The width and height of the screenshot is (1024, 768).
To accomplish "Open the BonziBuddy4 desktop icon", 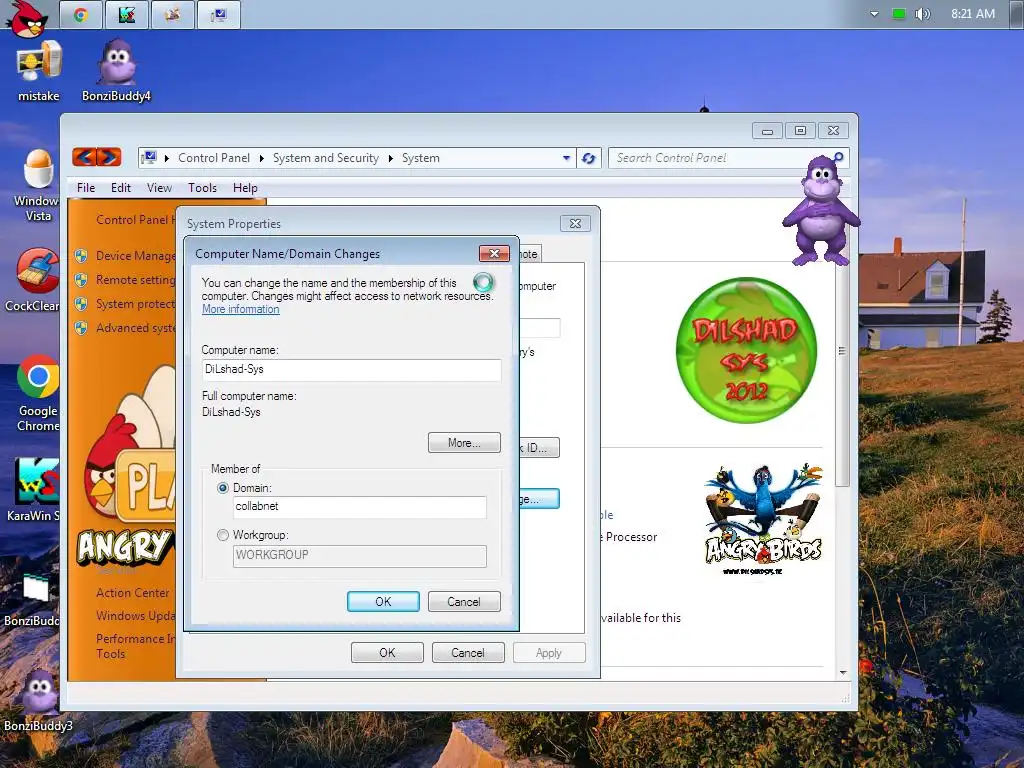I will click(x=116, y=71).
